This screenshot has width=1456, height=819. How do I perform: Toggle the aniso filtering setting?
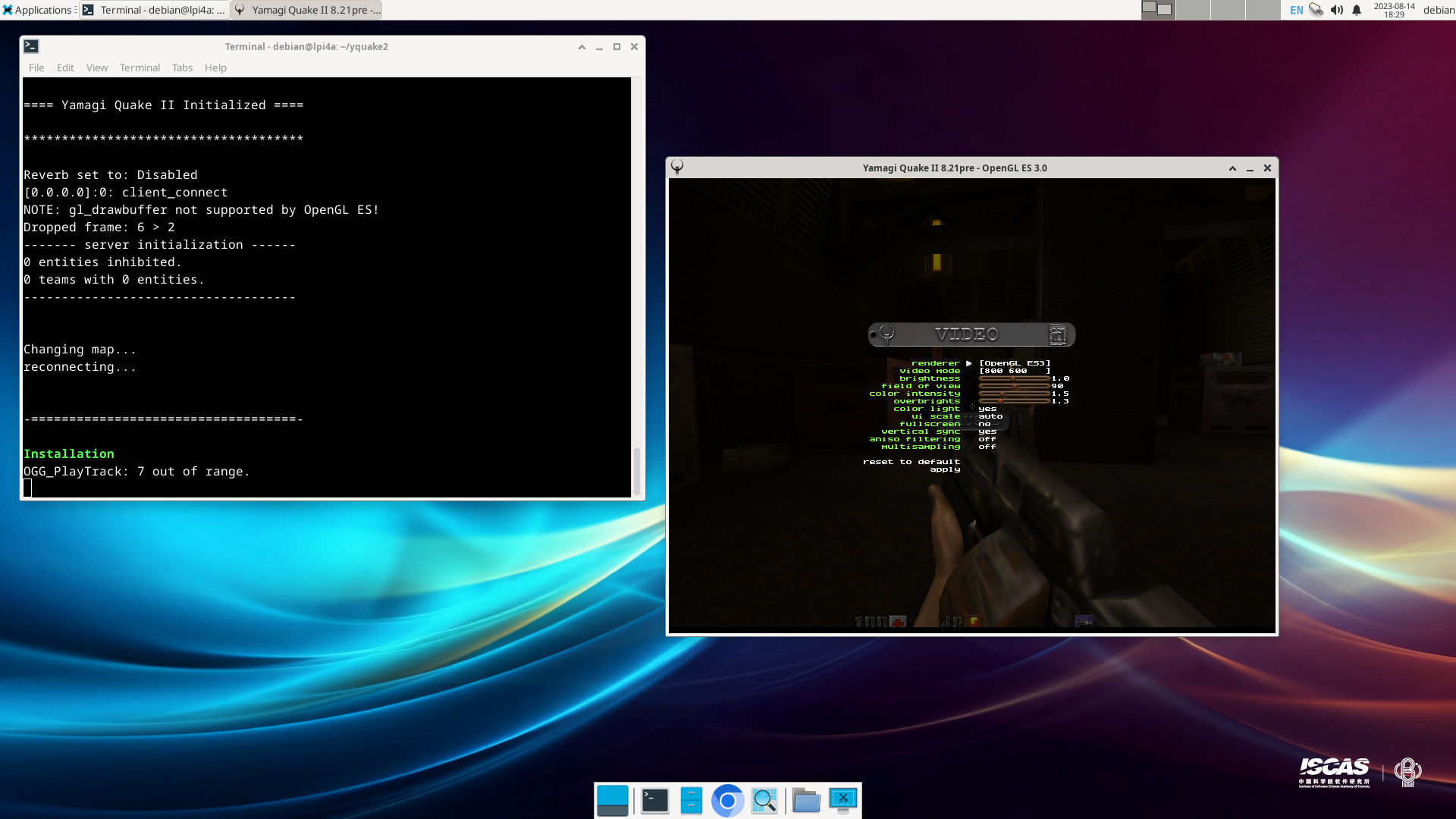[987, 439]
